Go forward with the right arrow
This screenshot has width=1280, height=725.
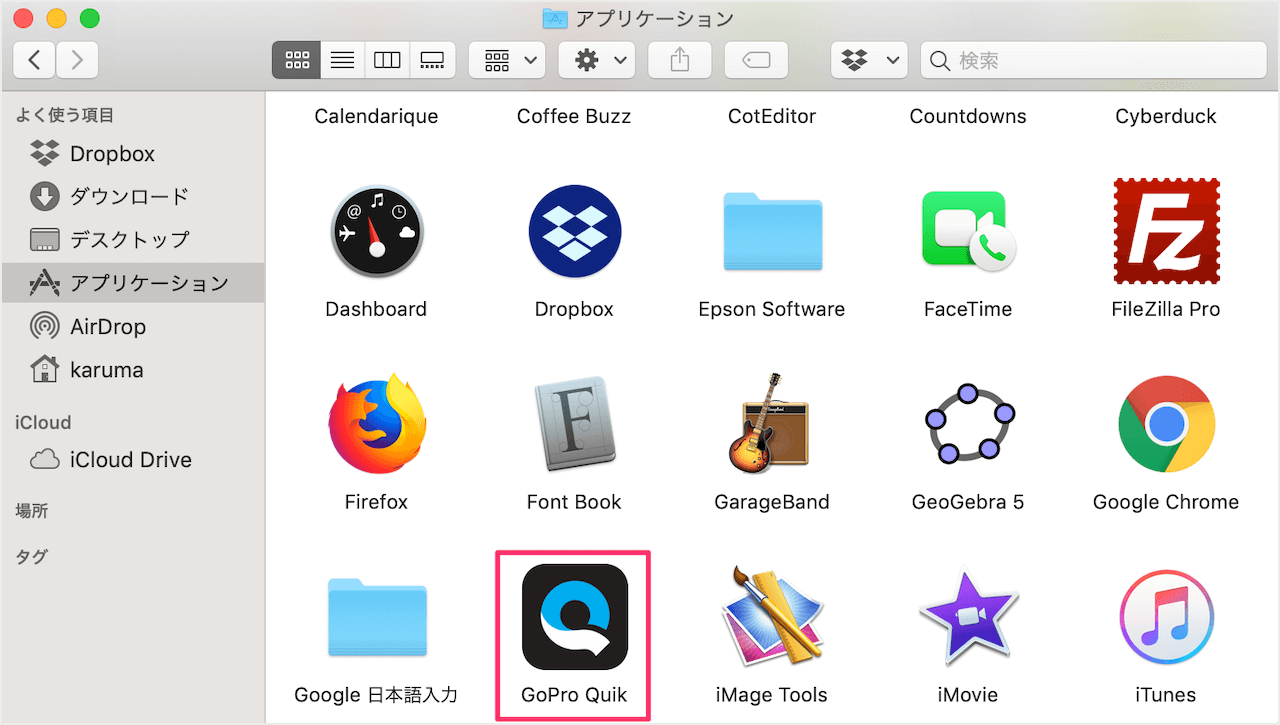(77, 60)
